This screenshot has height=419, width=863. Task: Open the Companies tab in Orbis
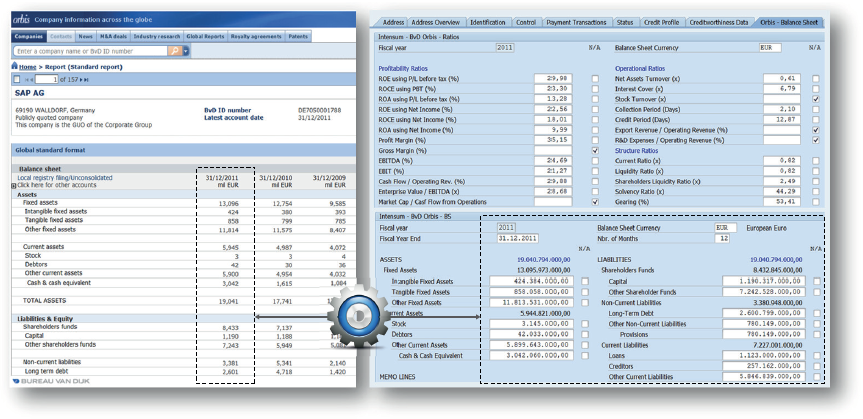click(29, 36)
